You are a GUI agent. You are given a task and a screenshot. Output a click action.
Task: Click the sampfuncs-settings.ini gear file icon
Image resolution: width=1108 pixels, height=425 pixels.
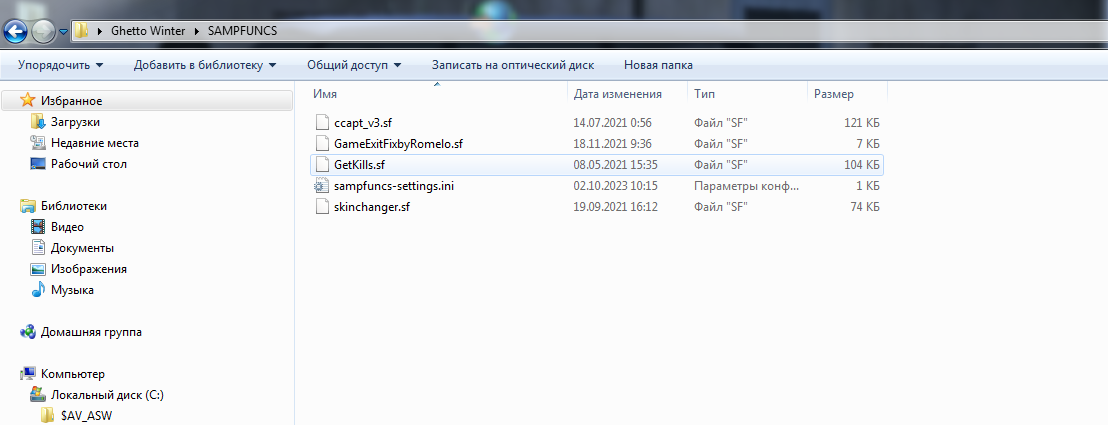(321, 186)
